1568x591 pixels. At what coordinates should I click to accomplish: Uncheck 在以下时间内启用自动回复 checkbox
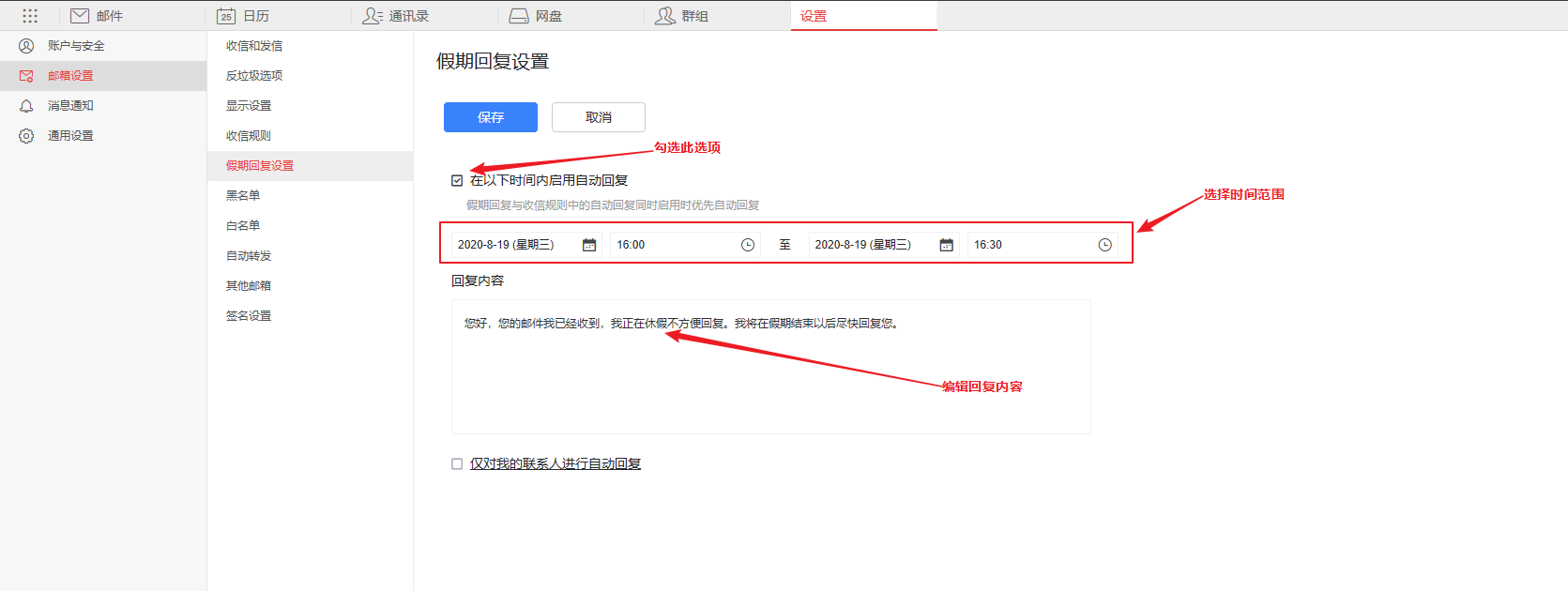pyautogui.click(x=457, y=181)
